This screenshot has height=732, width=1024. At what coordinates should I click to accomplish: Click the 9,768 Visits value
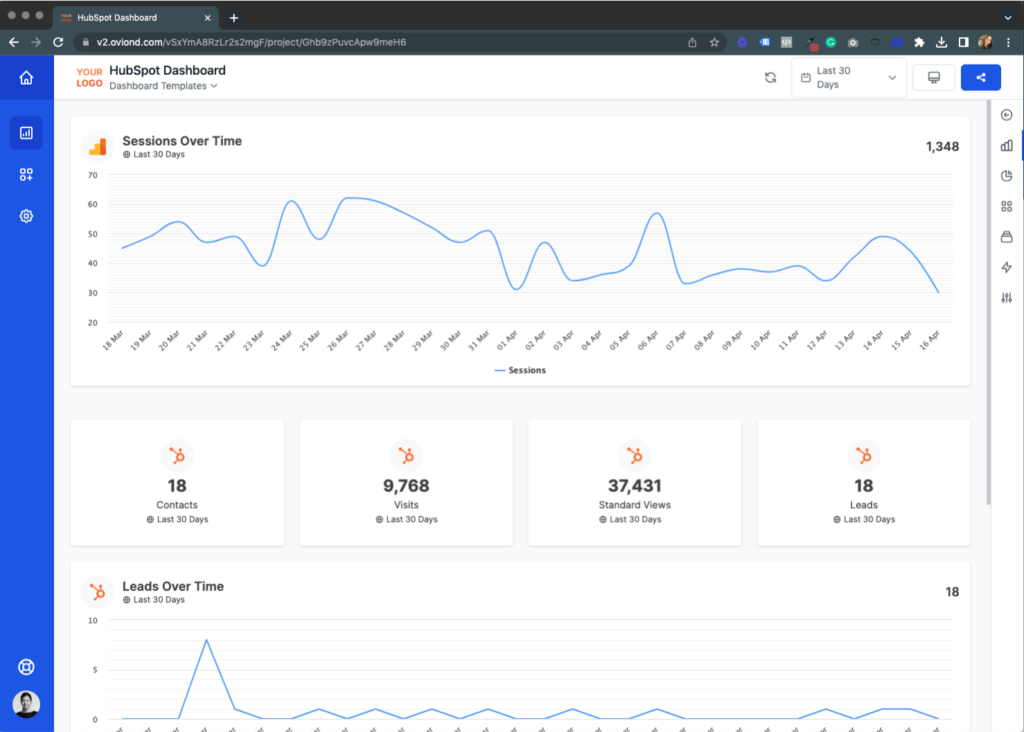[406, 486]
